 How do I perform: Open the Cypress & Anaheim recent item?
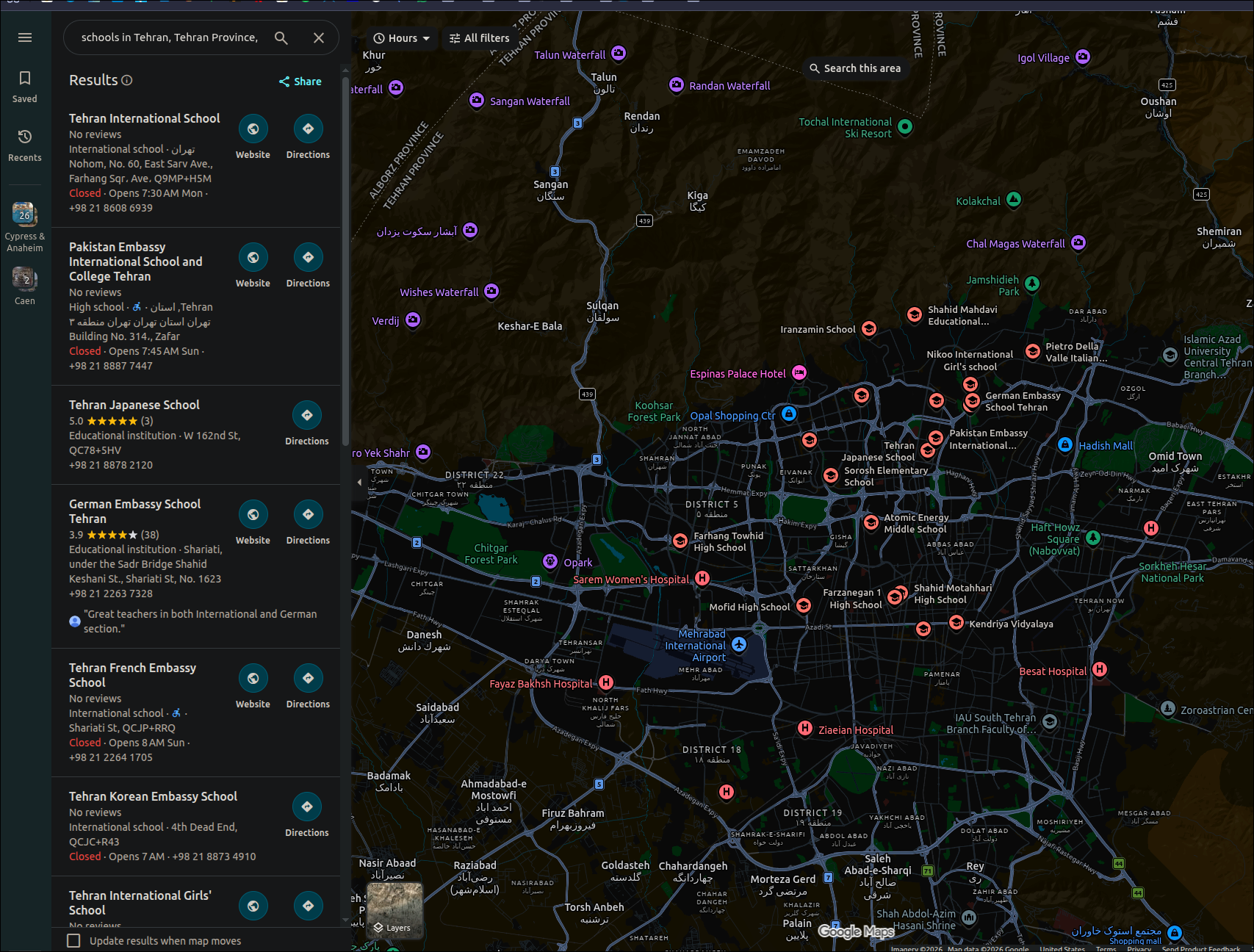[x=24, y=226]
